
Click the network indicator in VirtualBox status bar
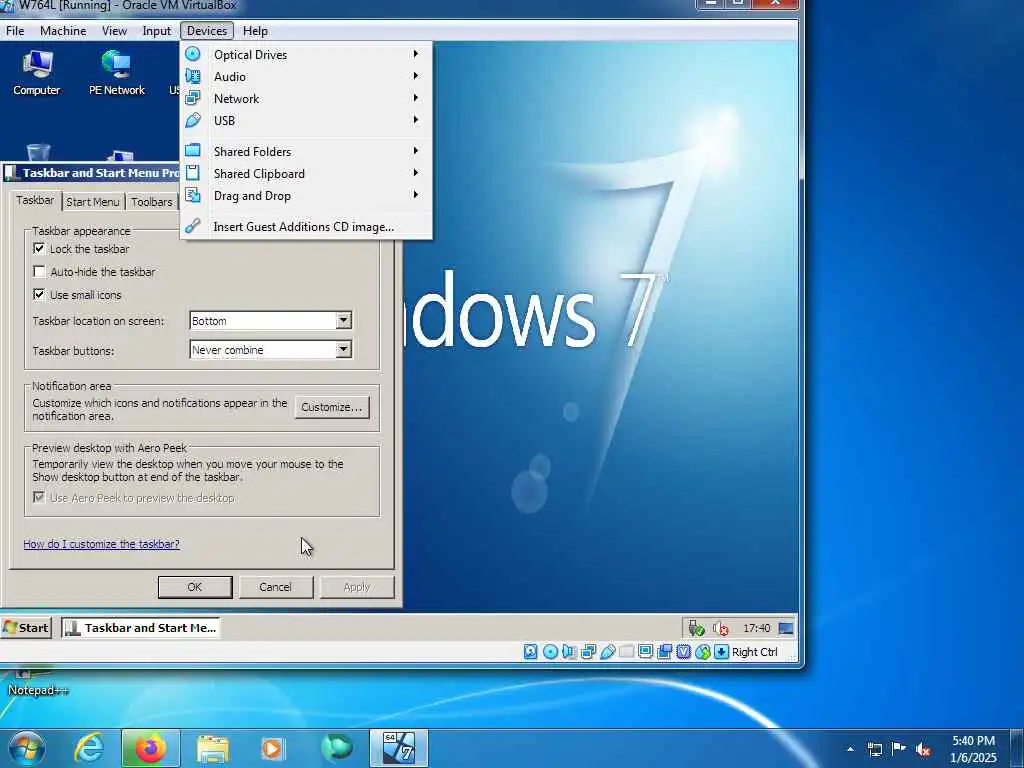(588, 651)
